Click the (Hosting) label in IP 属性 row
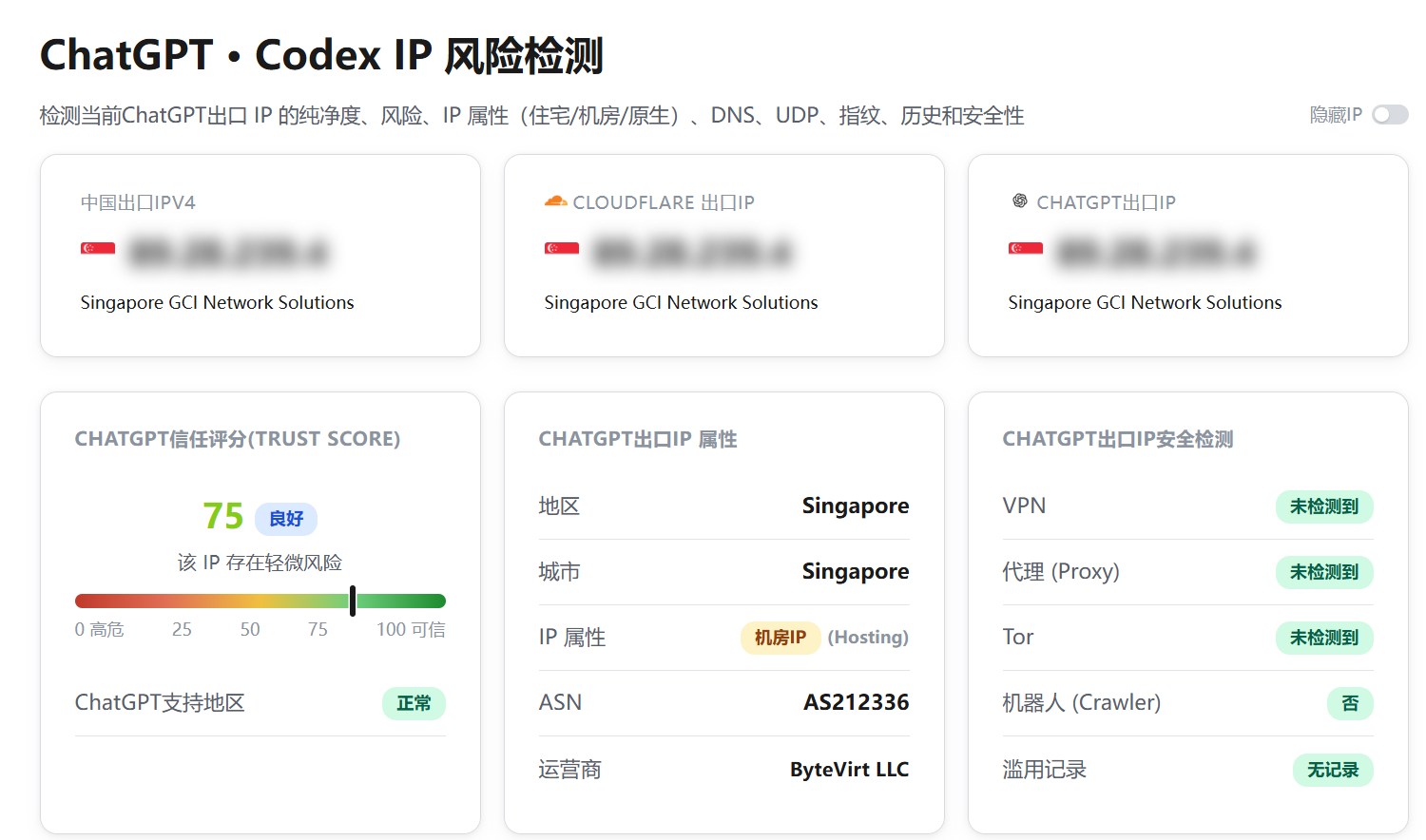1426x840 pixels. coord(868,637)
